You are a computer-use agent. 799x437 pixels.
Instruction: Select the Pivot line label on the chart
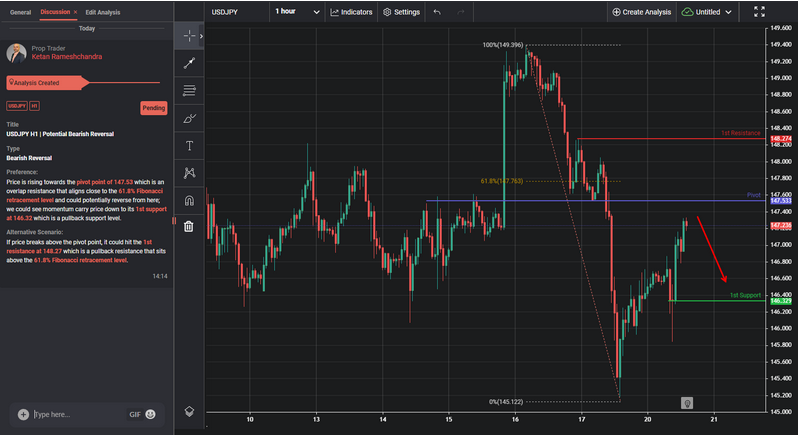point(754,195)
